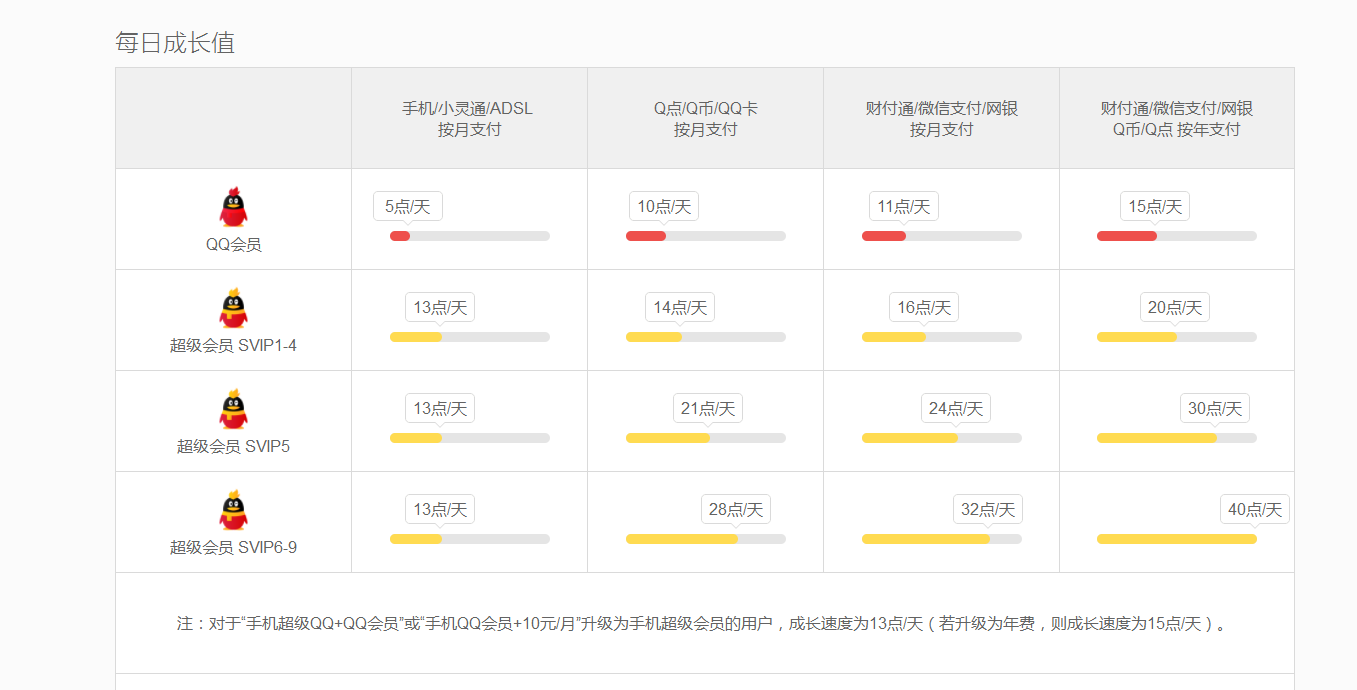
Task: Click the 13点/天 bubble in SVIP6-9 row
Action: [x=440, y=510]
